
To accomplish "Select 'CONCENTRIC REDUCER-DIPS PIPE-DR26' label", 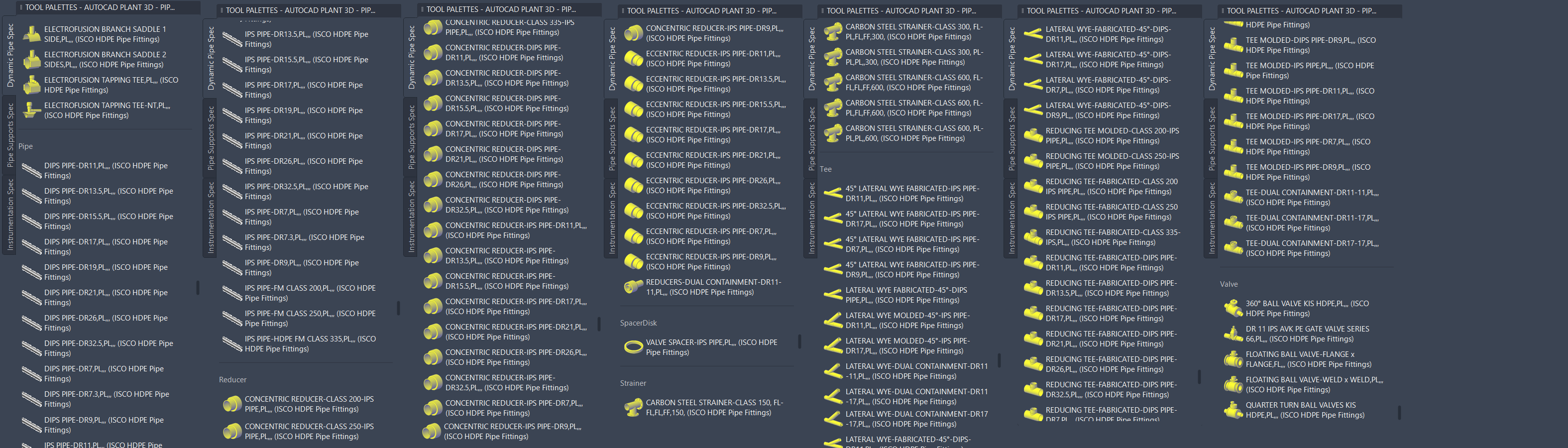I will (x=505, y=180).
